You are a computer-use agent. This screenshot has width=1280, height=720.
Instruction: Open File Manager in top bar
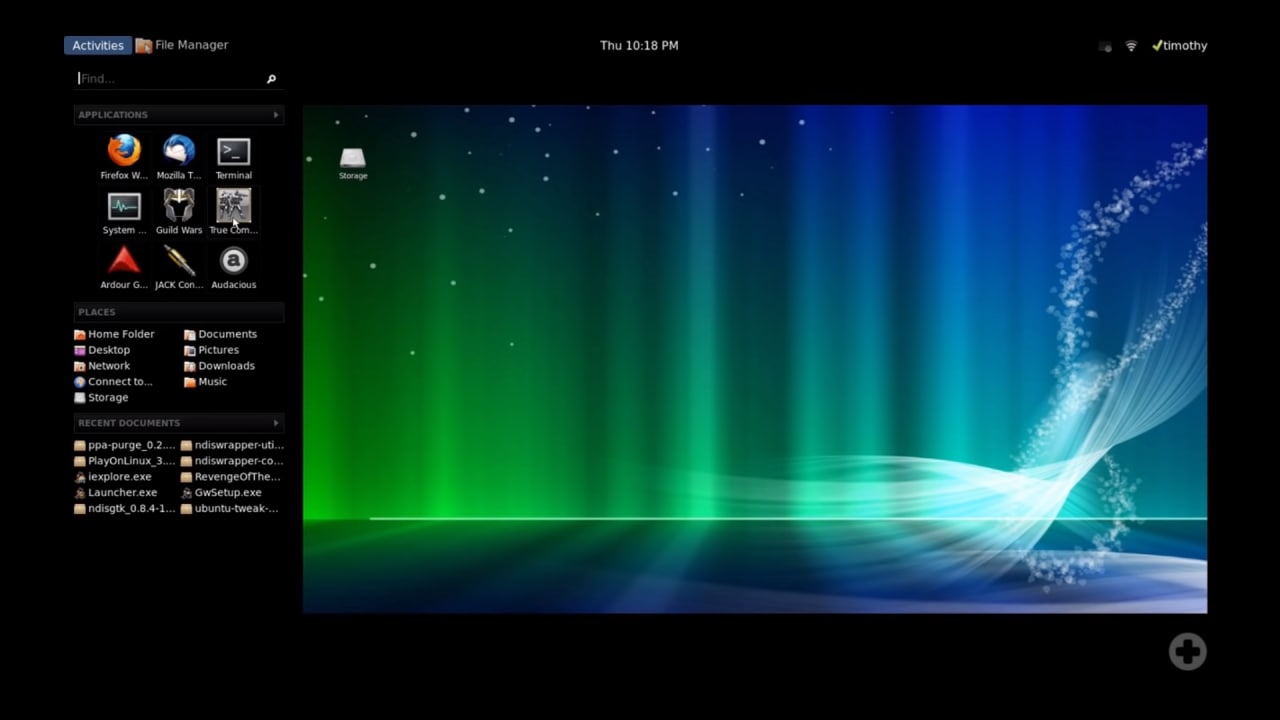(x=182, y=45)
